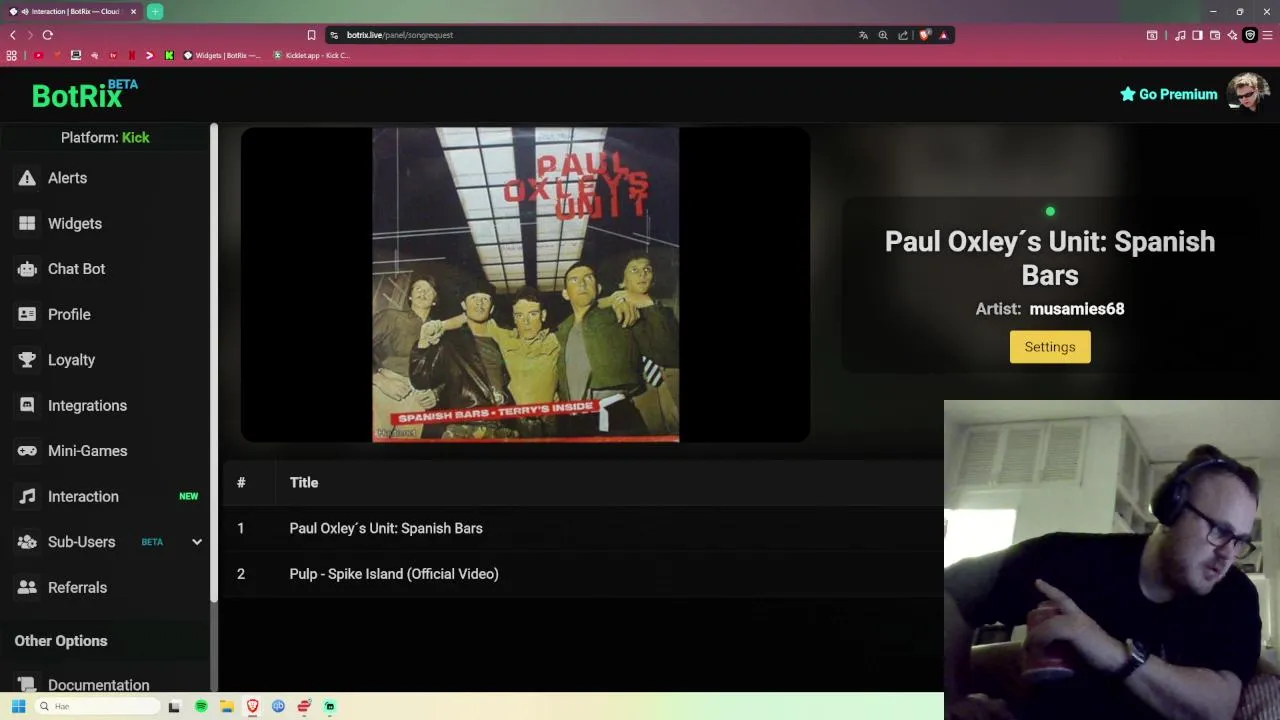Viewport: 1280px width, 720px height.
Task: Click the Spanish Bars video player
Action: (526, 284)
